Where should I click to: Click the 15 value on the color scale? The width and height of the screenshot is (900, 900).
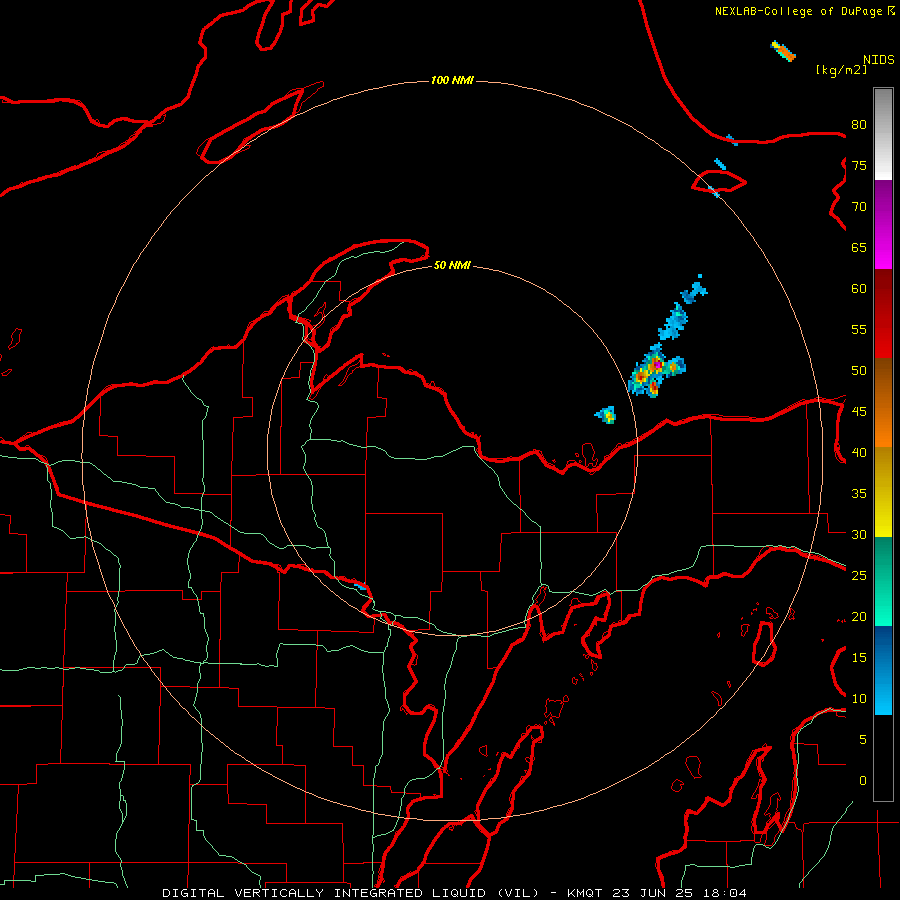(859, 658)
